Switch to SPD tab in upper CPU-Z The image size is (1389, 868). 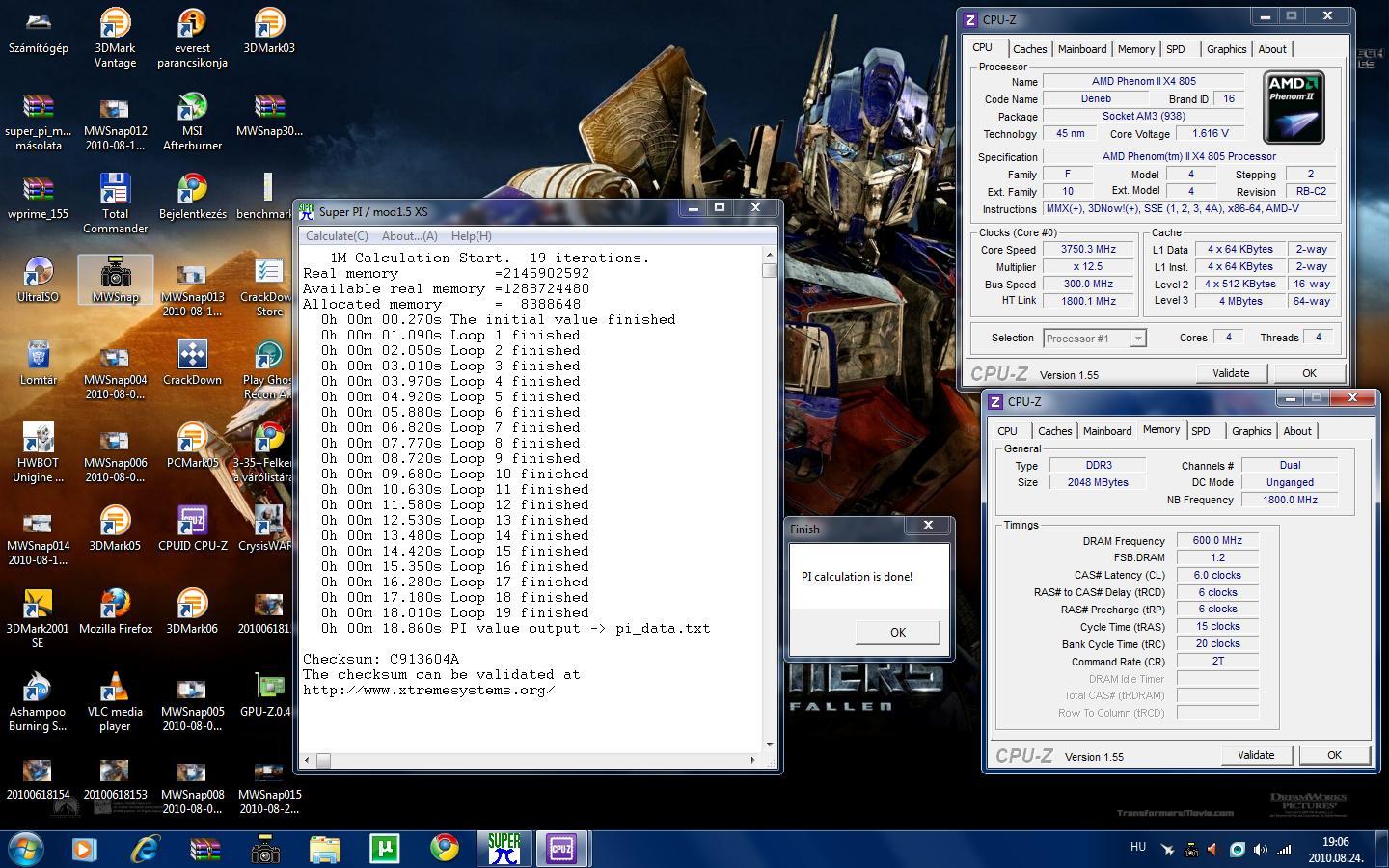click(1175, 49)
